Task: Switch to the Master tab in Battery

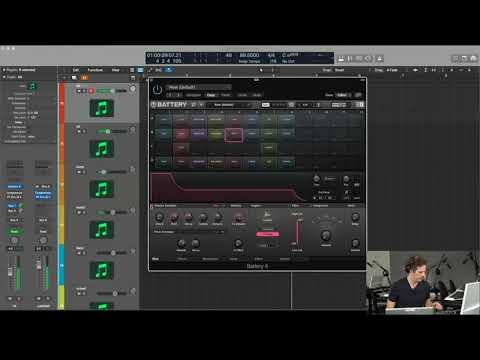Action: pyautogui.click(x=285, y=259)
